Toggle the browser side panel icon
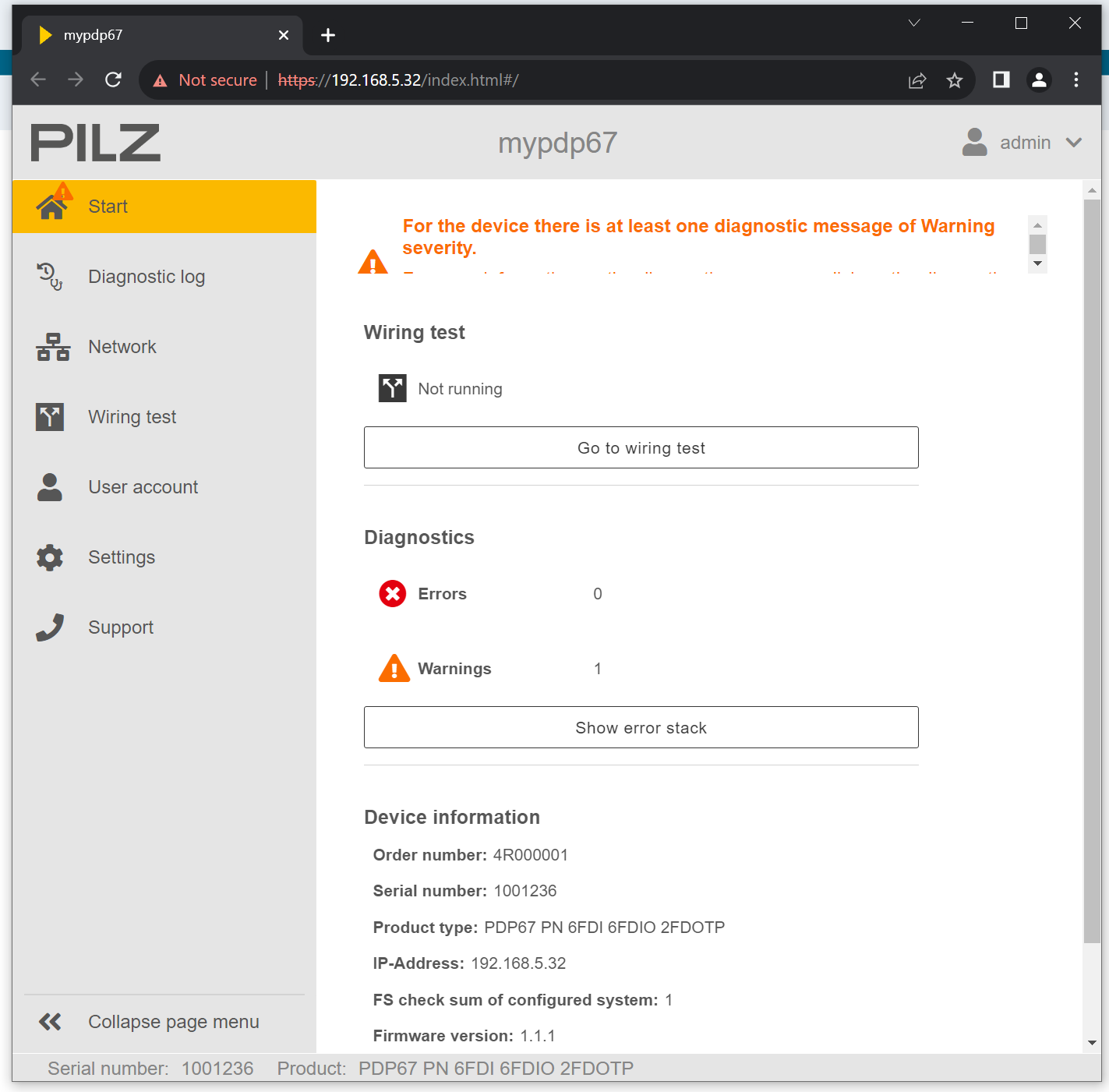The width and height of the screenshot is (1109, 1092). tap(1001, 80)
